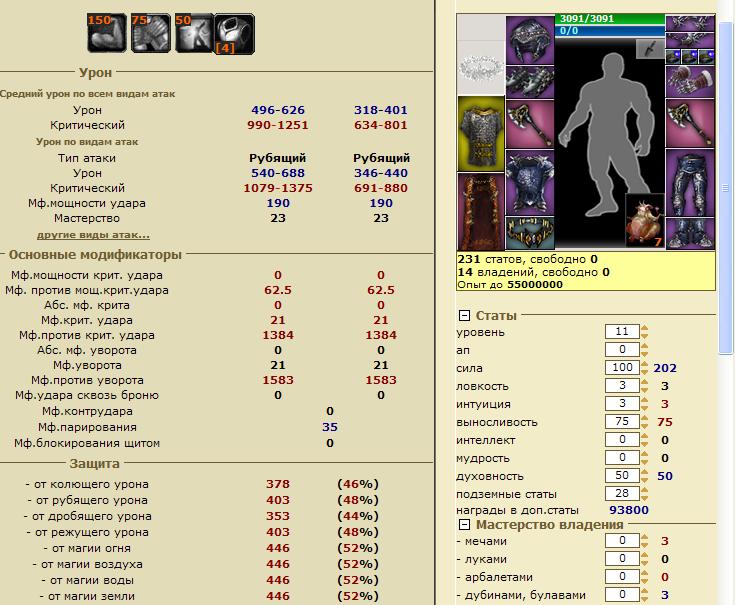Open the armored leggings item

pyautogui.click(x=690, y=183)
